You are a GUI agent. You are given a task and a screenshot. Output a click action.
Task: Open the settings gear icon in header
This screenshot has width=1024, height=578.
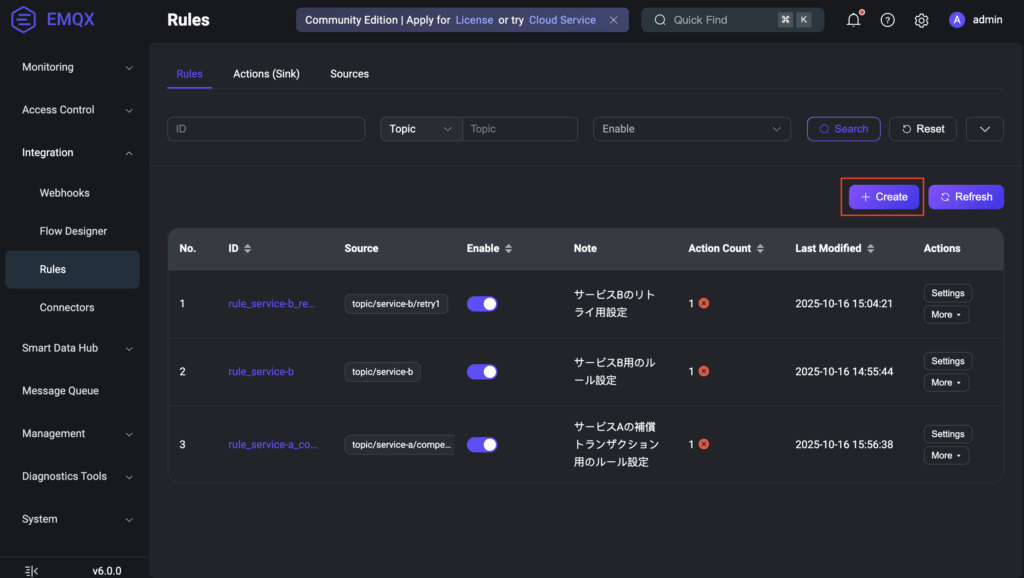coord(921,20)
